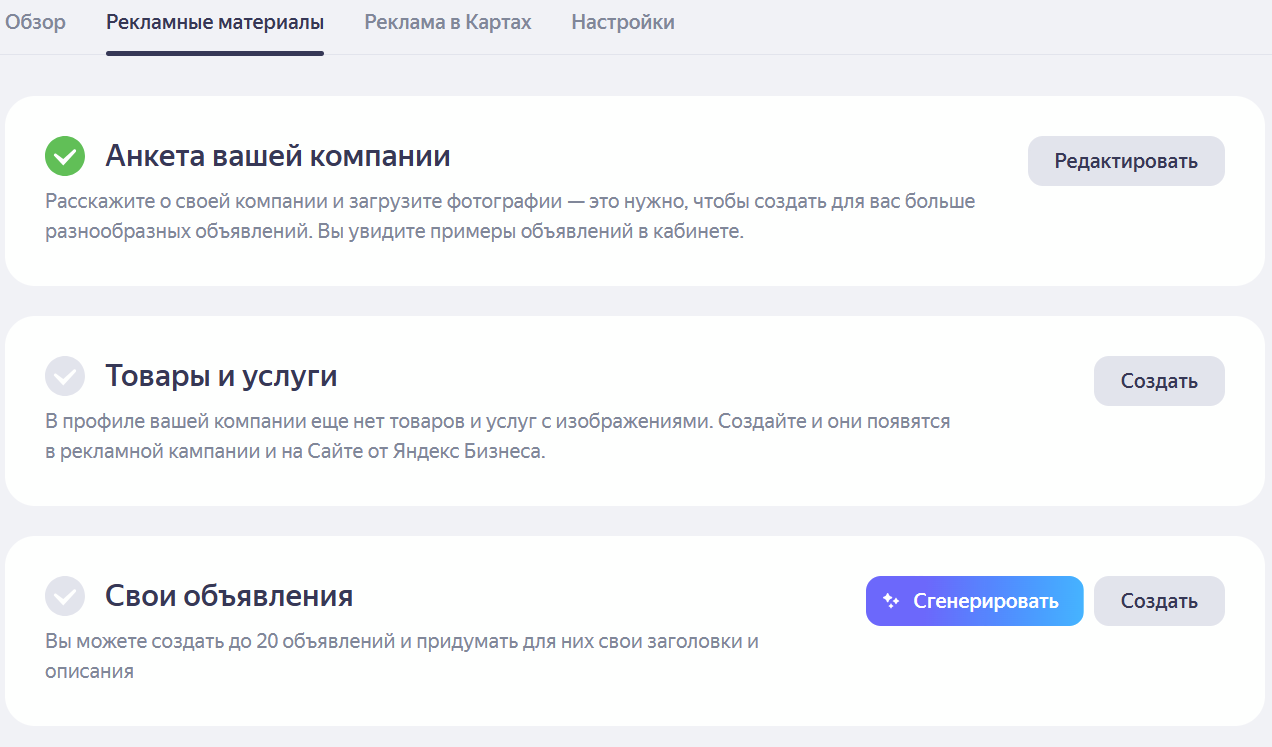Open the Настройки tab
1272x747 pixels.
pos(623,22)
